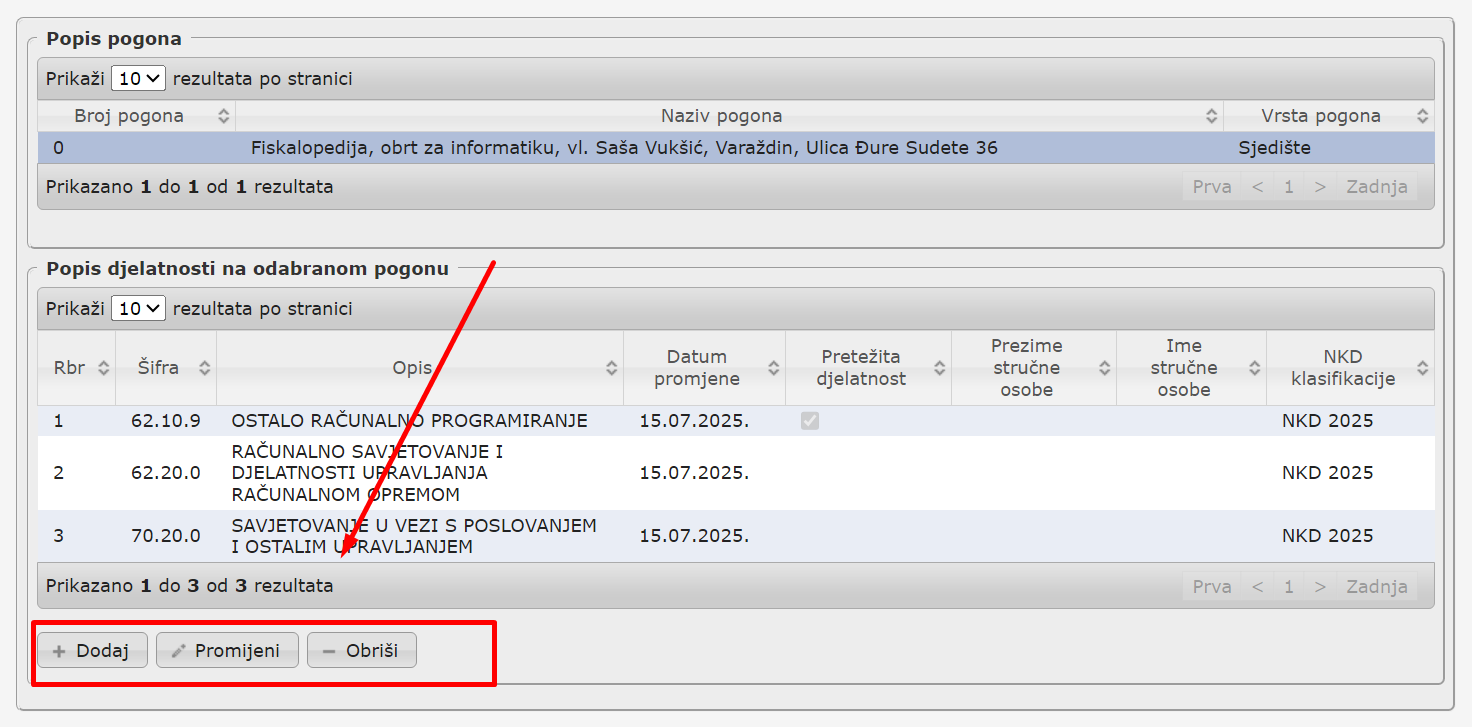
Task: Click Promijeni to edit selected activity
Action: coord(227,651)
